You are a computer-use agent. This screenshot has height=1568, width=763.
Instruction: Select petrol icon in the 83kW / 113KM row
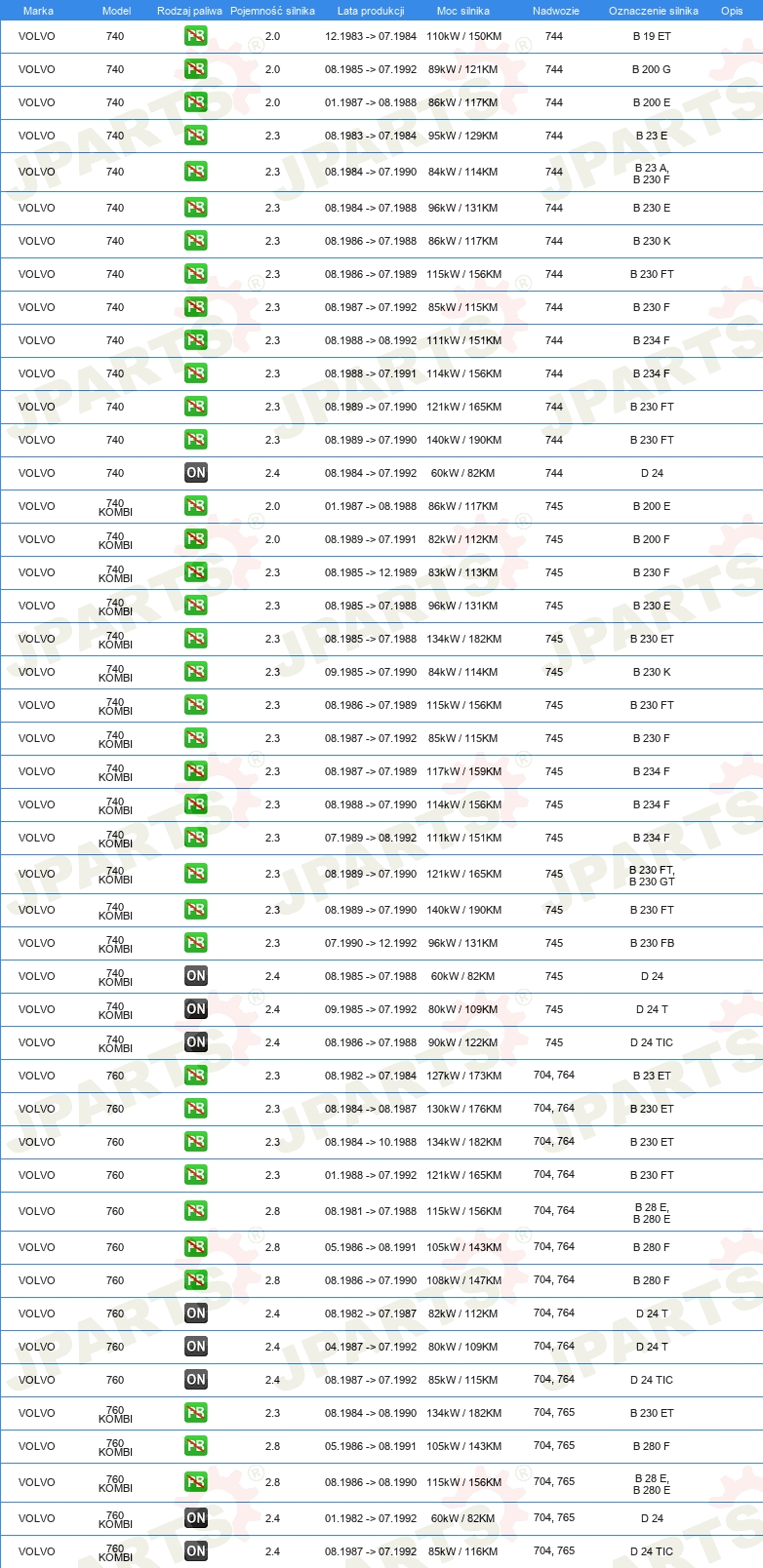click(x=196, y=572)
